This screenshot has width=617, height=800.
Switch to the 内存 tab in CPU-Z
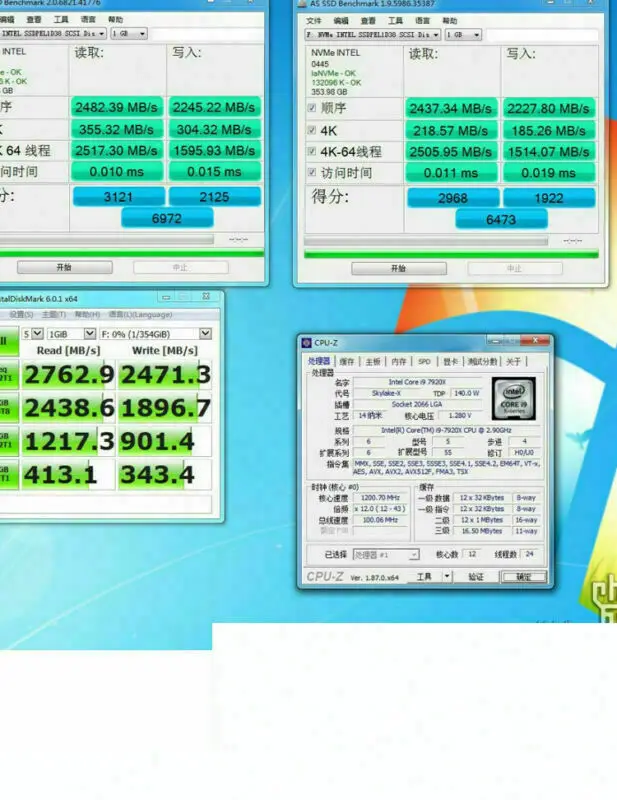coord(399,362)
